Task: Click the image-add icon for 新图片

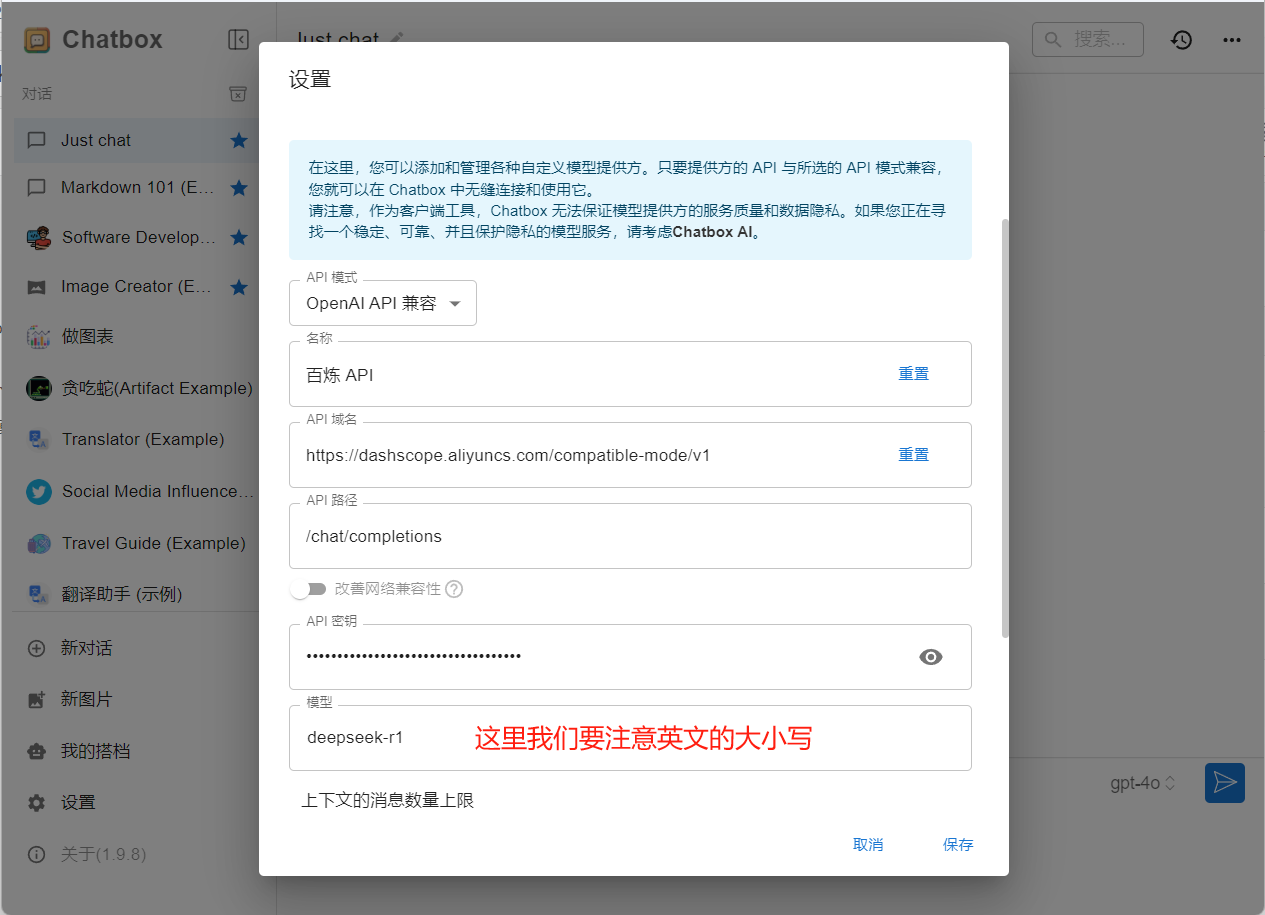Action: [x=37, y=700]
